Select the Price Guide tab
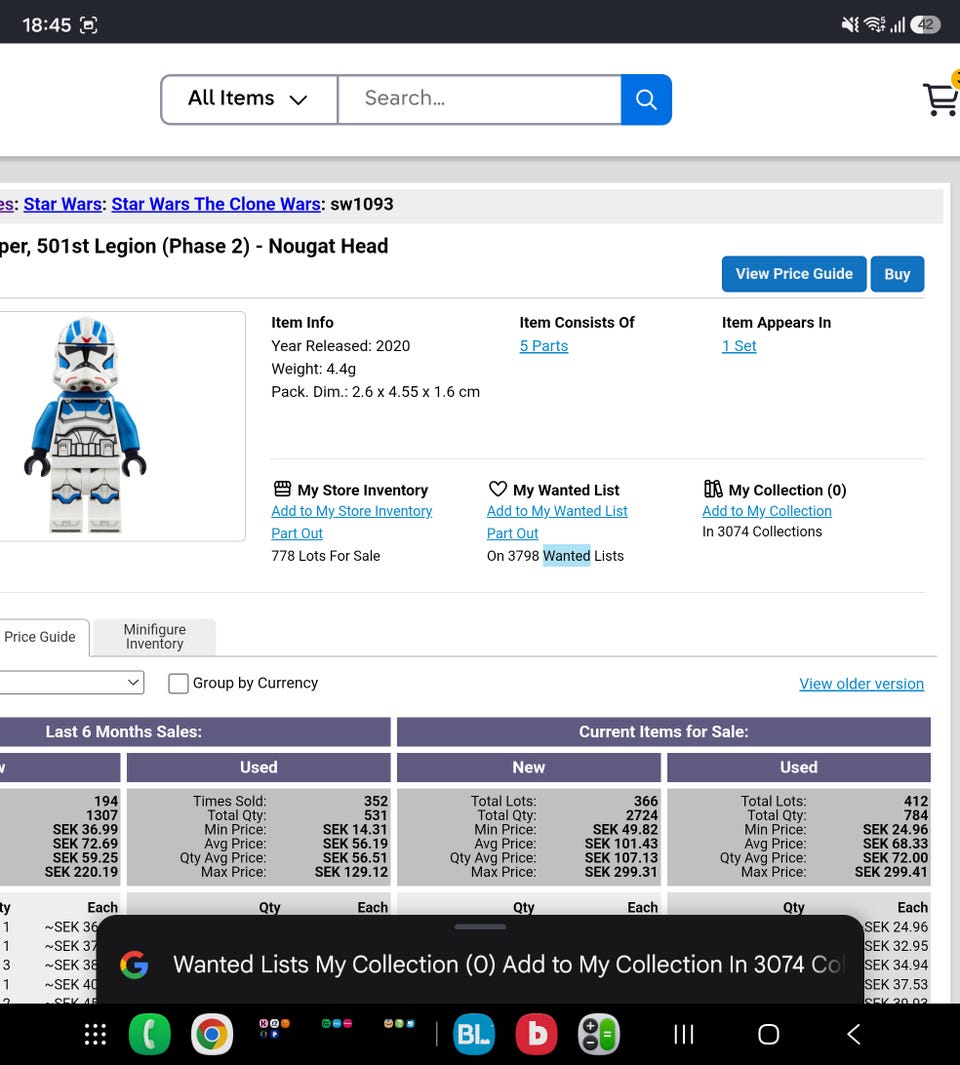The image size is (960, 1065). pyautogui.click(x=41, y=637)
